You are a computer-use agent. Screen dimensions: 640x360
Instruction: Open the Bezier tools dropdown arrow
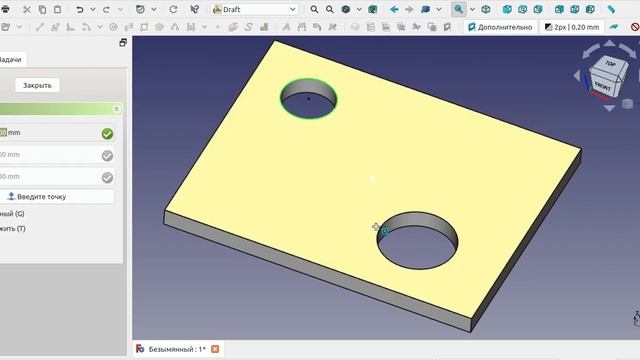204,27
